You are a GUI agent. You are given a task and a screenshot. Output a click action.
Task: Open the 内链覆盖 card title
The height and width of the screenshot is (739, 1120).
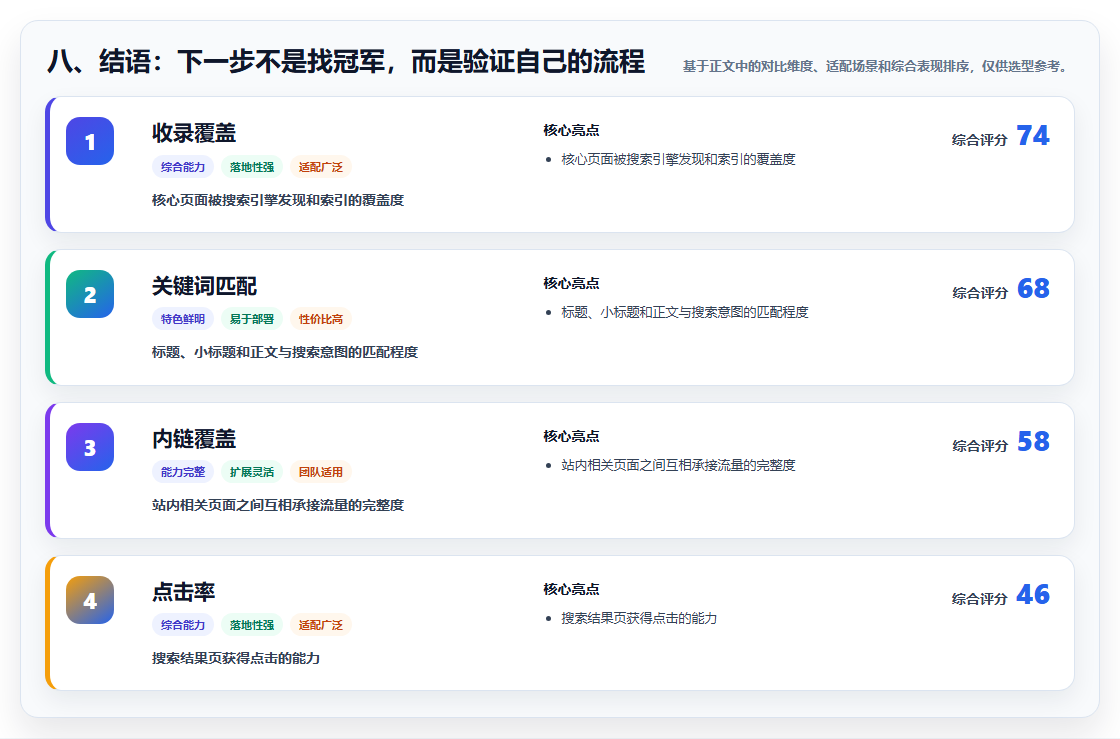point(194,438)
